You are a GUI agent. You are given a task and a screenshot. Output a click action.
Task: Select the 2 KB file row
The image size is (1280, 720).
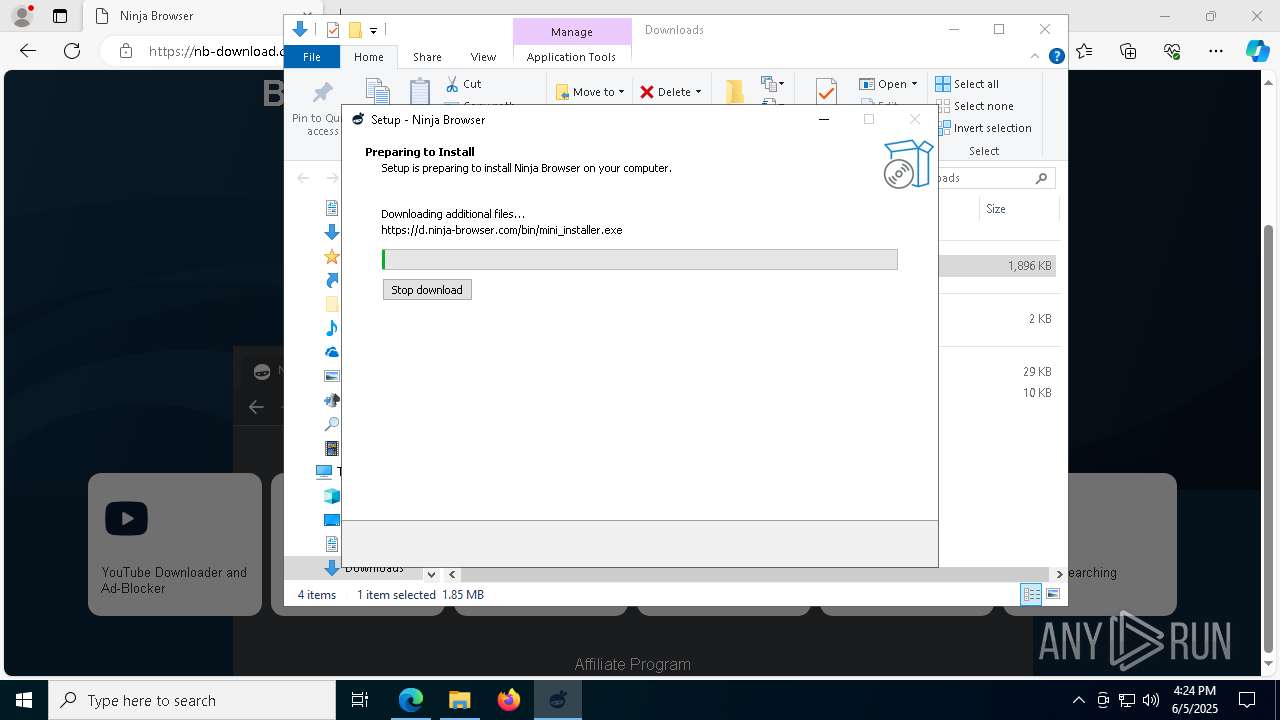997,319
